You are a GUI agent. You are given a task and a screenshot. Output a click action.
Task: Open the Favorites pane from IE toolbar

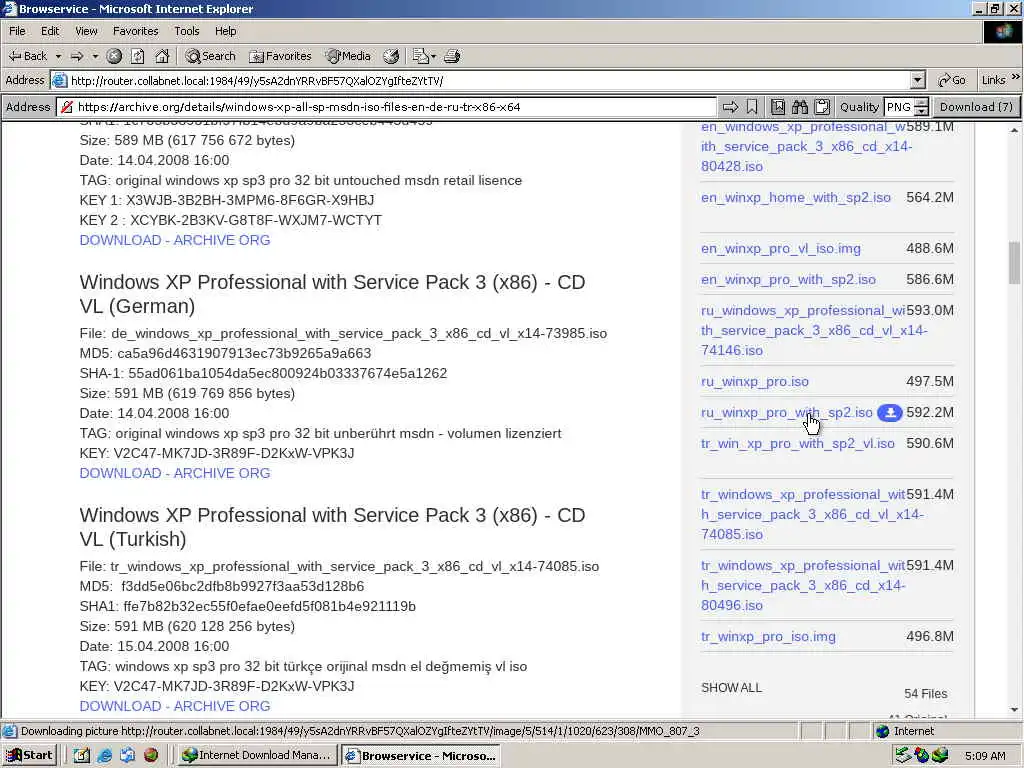point(281,56)
